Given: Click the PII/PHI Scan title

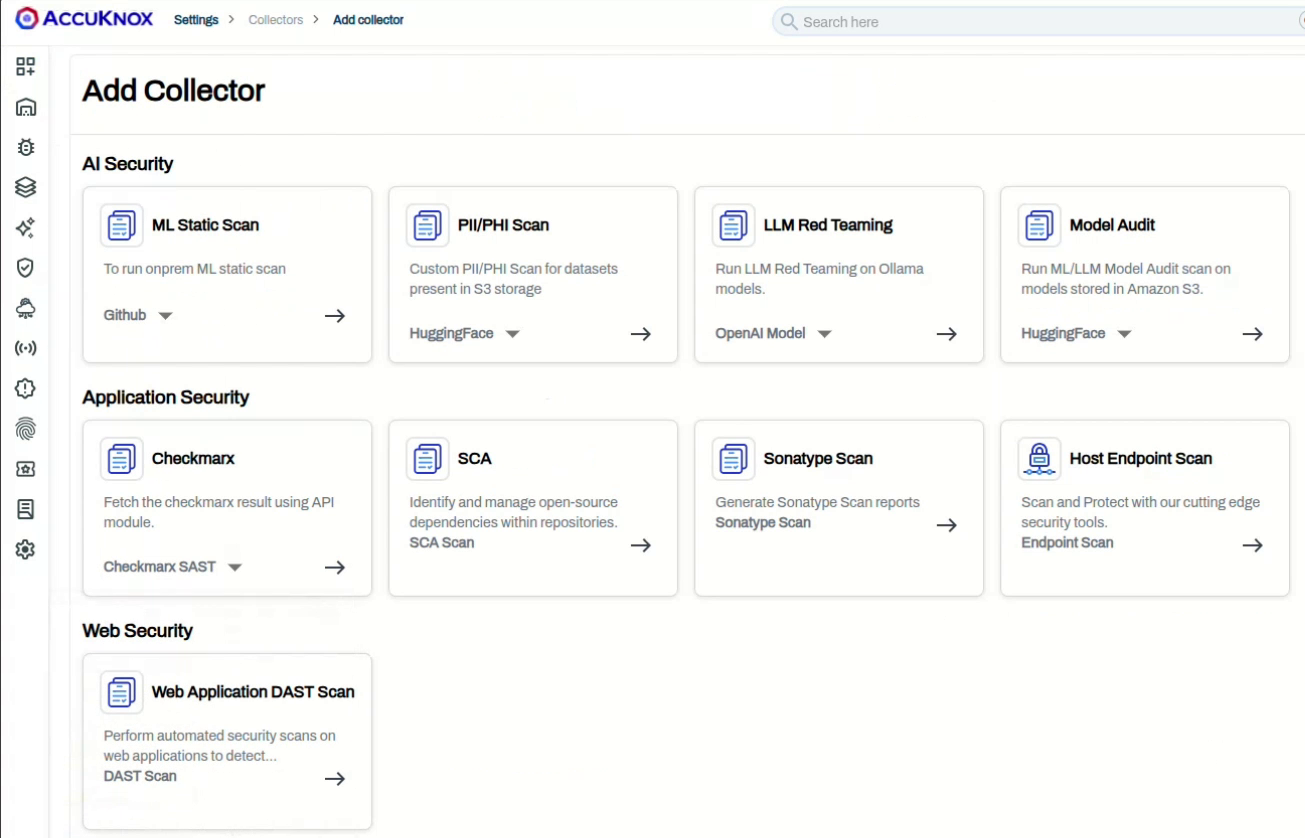Looking at the screenshot, I should (x=503, y=225).
